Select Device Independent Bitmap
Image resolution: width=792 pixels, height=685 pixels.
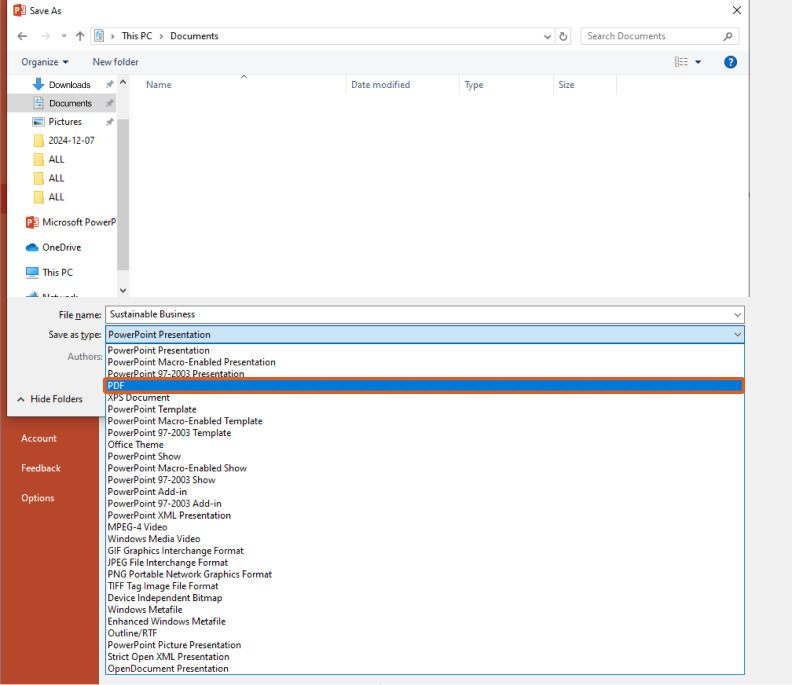pyautogui.click(x=425, y=598)
